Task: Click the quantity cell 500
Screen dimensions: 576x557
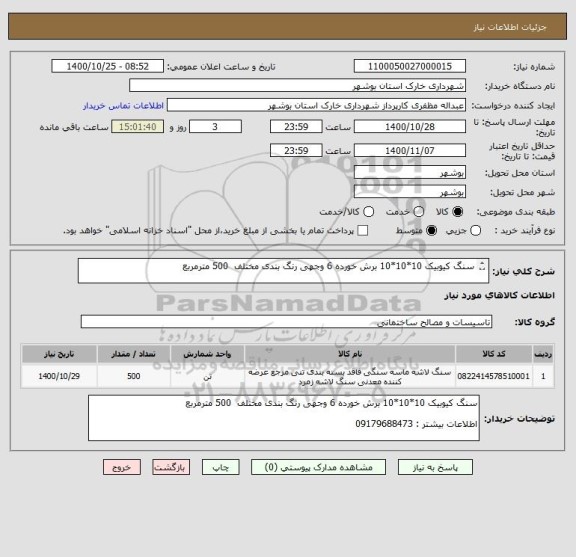Action: pos(134,376)
